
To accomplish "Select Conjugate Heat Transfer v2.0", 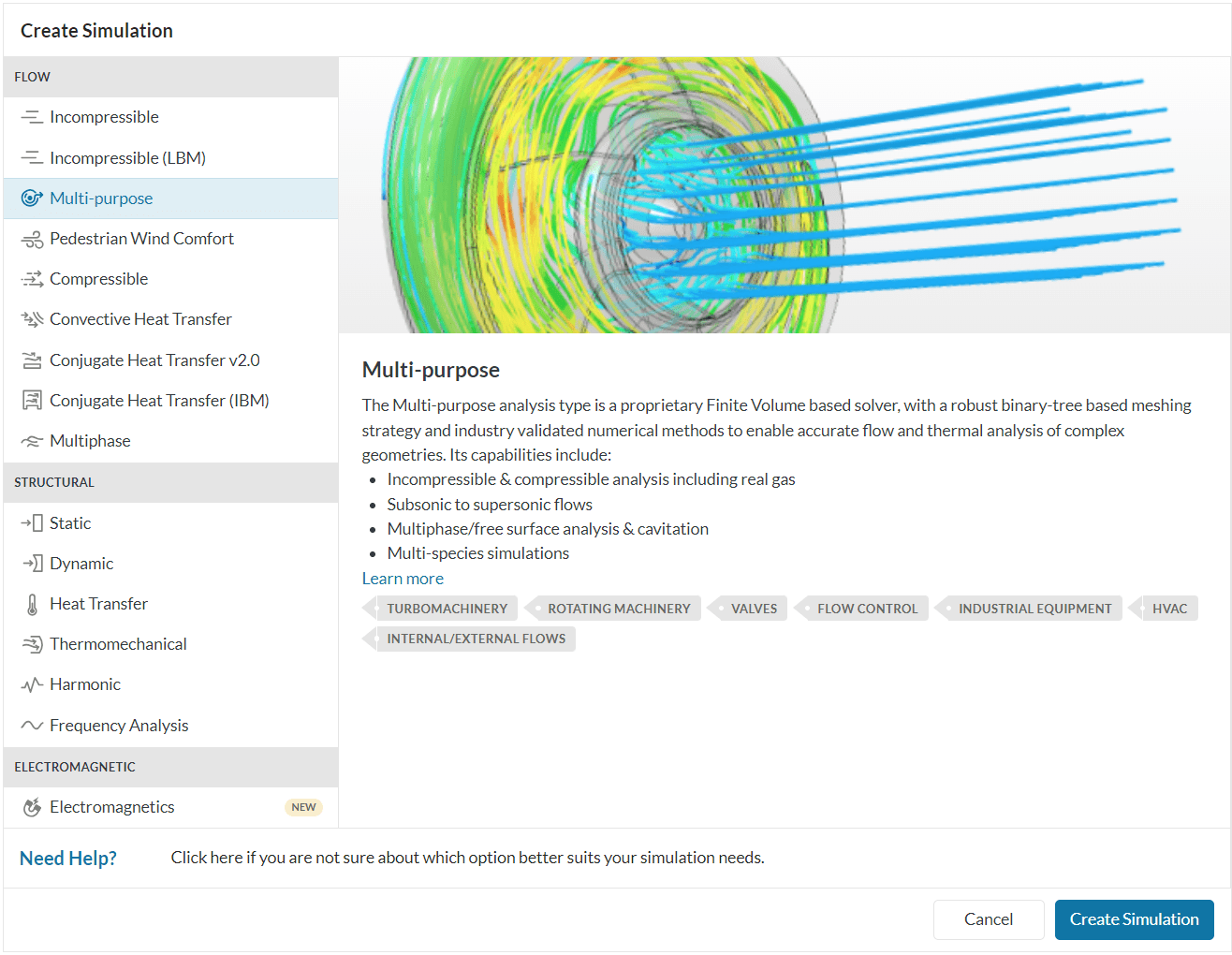I will [x=154, y=360].
